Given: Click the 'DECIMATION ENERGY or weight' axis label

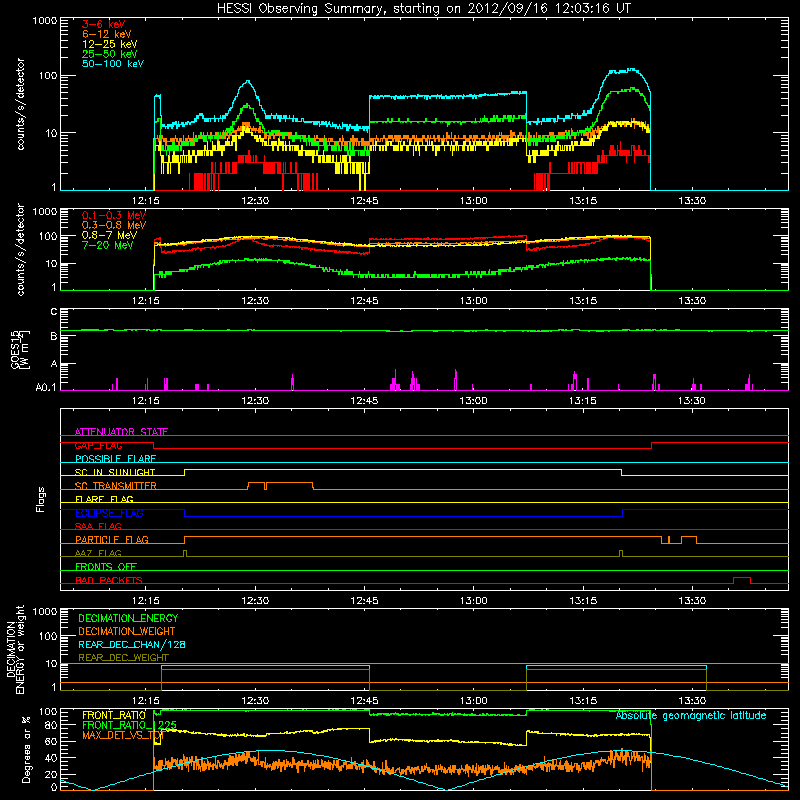Looking at the screenshot, I should click(x=15, y=649).
